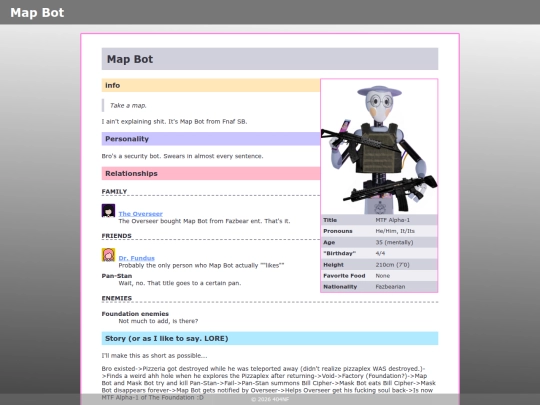The width and height of the screenshot is (540, 405).
Task: Click the 210cm height value
Action: click(392, 265)
